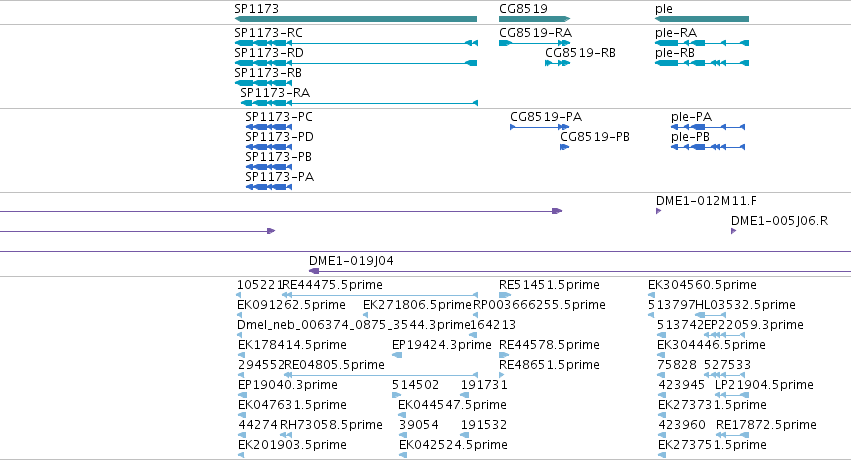
Task: Click the DME1-005J06.R clone end label
Action: pyautogui.click(x=779, y=221)
